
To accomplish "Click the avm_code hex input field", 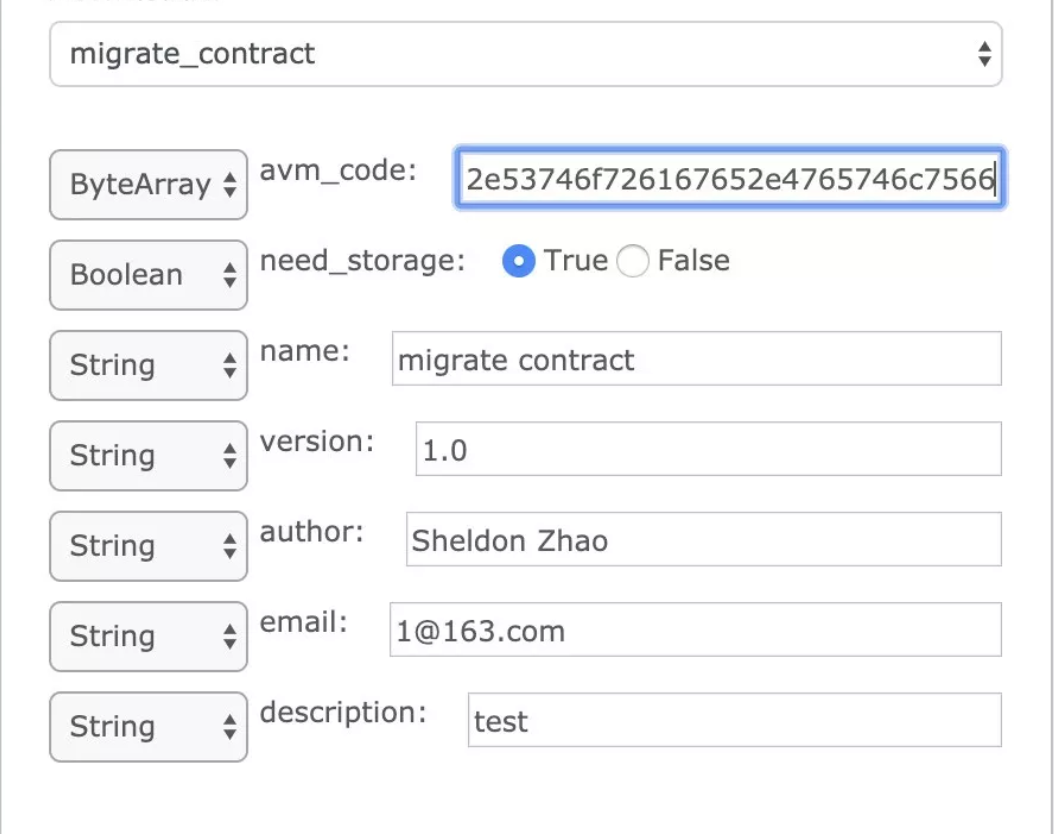I will coord(729,180).
